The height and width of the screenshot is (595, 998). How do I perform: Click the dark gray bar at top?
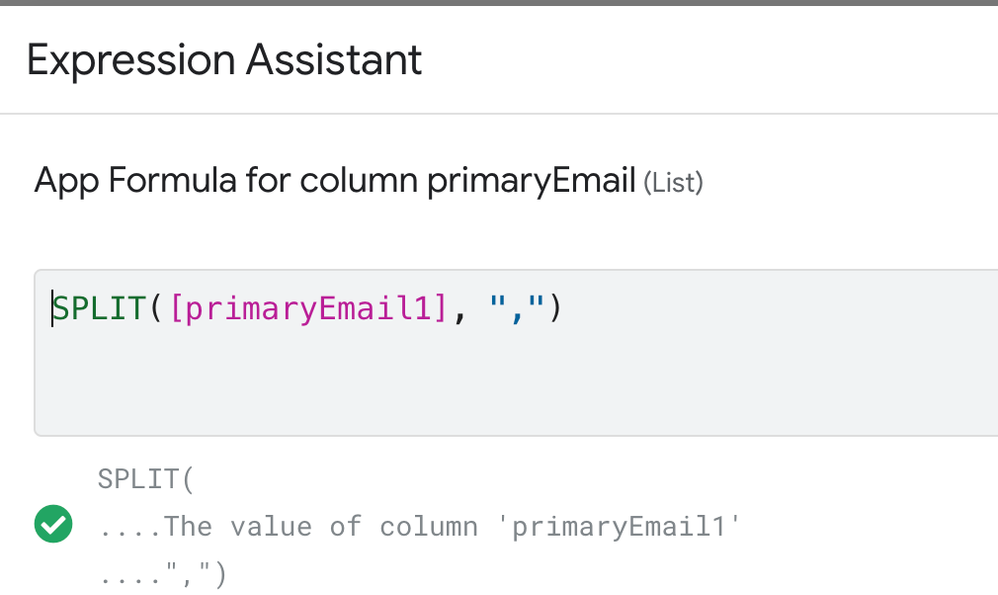tap(499, 3)
